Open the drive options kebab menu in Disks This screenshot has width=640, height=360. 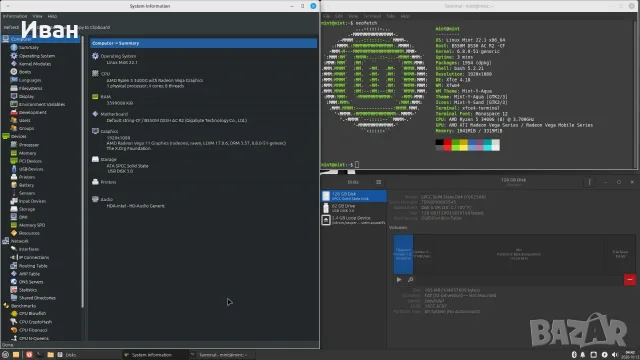click(x=589, y=182)
